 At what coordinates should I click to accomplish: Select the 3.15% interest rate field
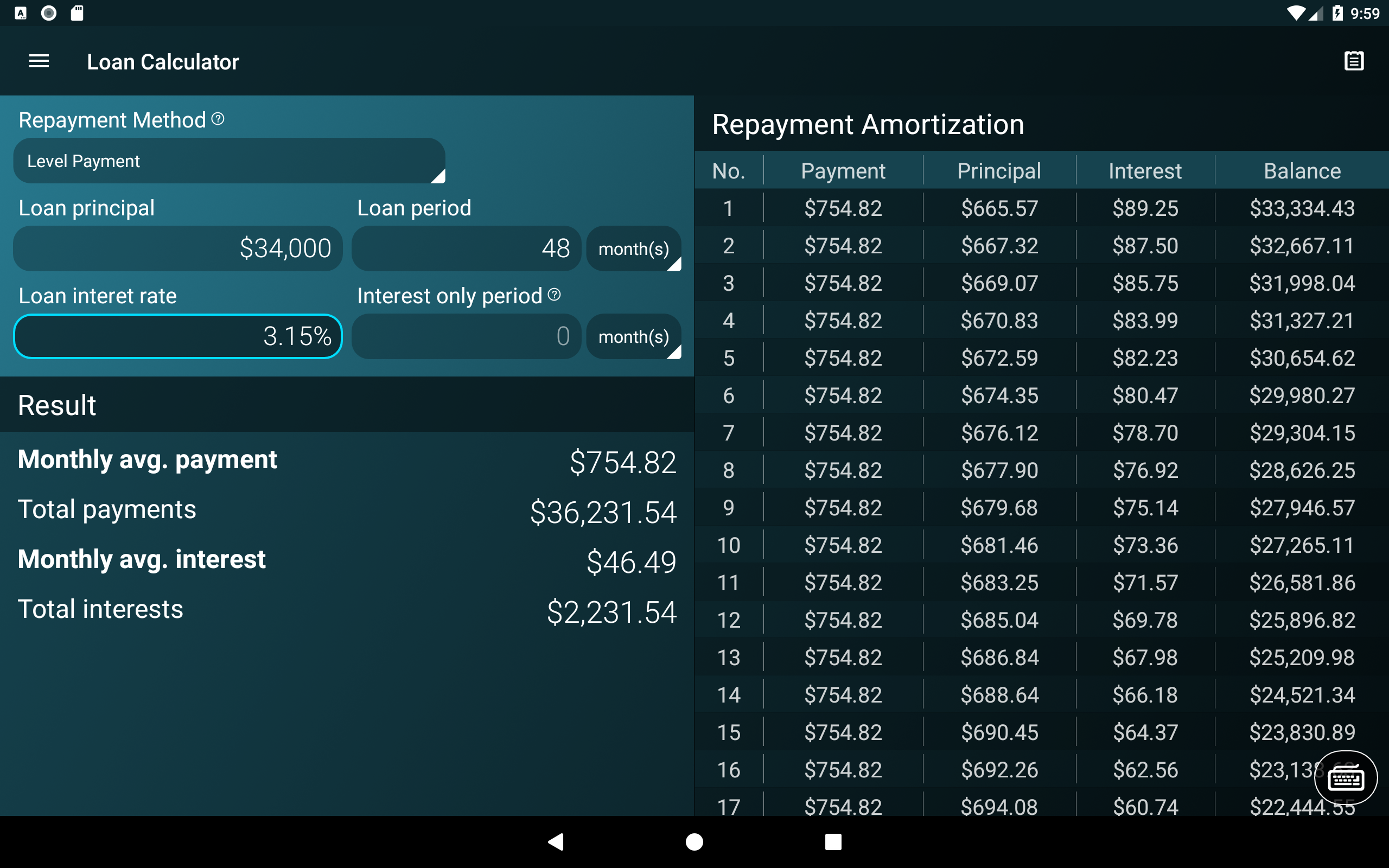pyautogui.click(x=178, y=336)
